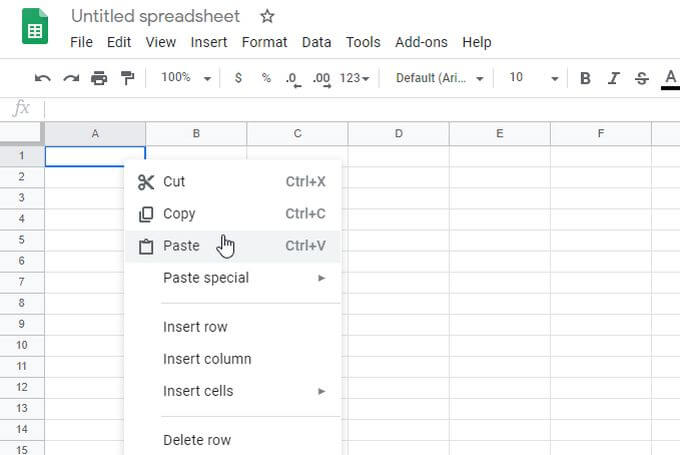Decrease decimal places button
This screenshot has width=680, height=455.
point(293,78)
